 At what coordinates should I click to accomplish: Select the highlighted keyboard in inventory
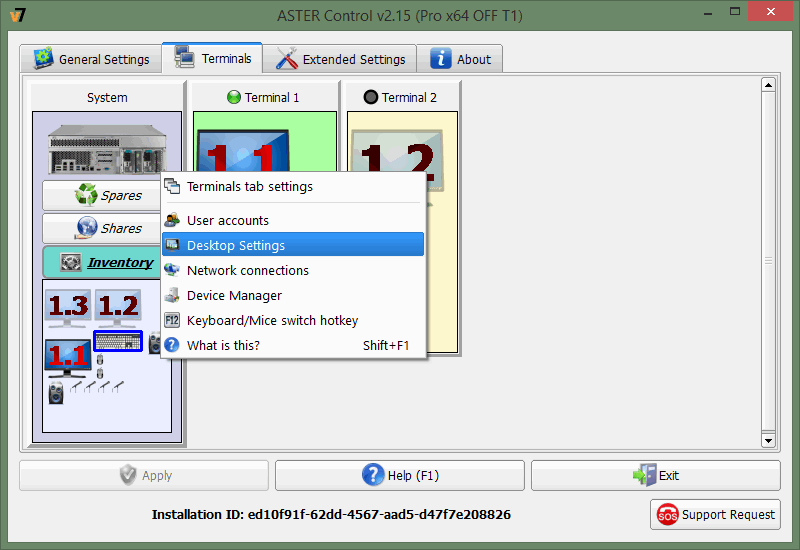point(118,341)
